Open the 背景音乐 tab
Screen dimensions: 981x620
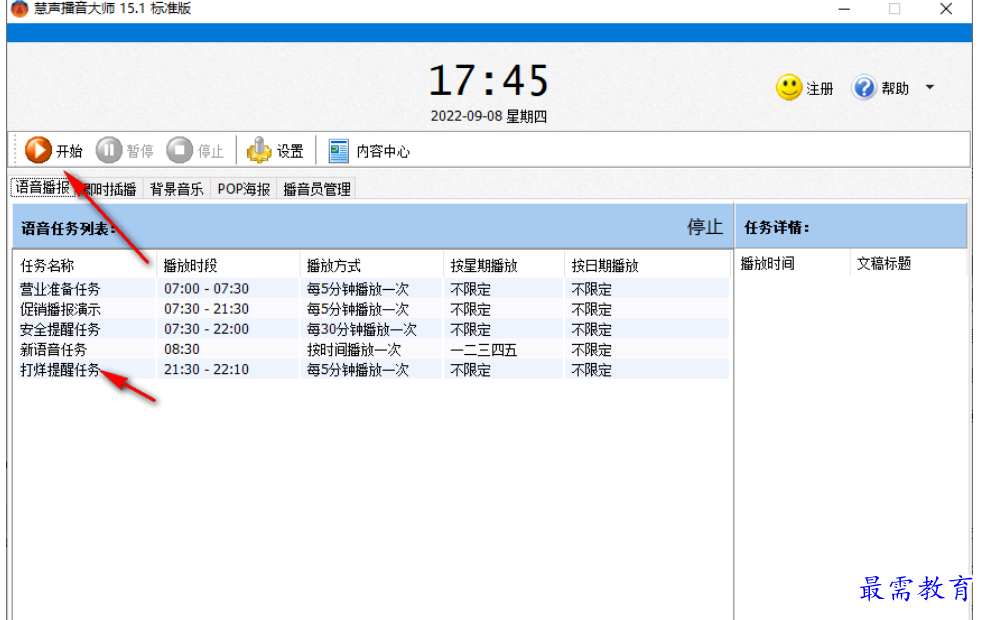click(x=176, y=187)
